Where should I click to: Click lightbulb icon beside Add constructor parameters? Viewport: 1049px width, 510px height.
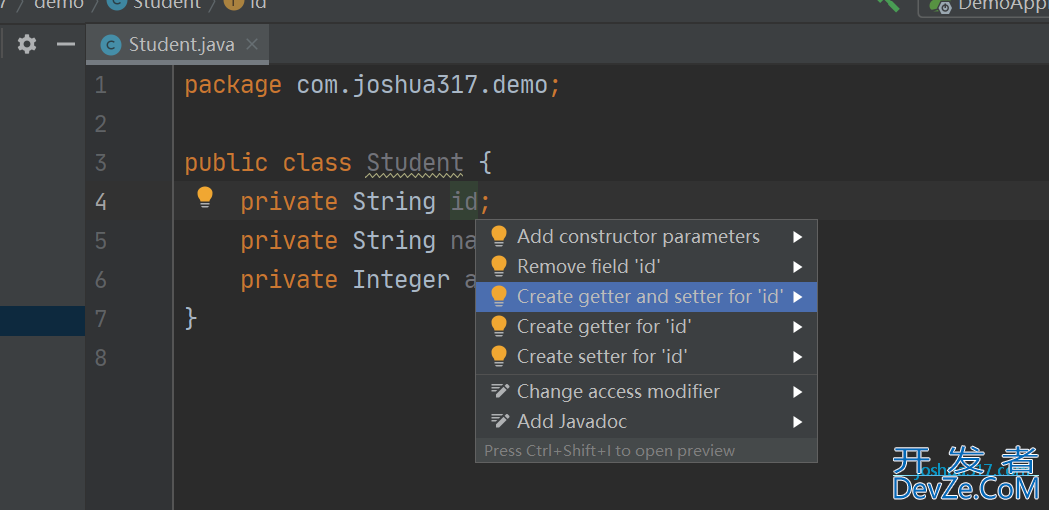(x=499, y=236)
